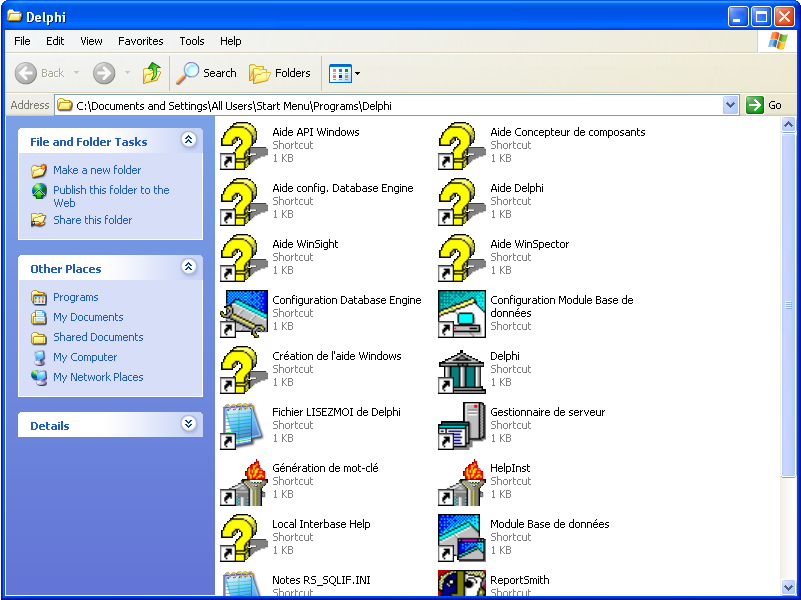Image resolution: width=801 pixels, height=600 pixels.
Task: Open the Search toolbar button
Action: (x=207, y=73)
